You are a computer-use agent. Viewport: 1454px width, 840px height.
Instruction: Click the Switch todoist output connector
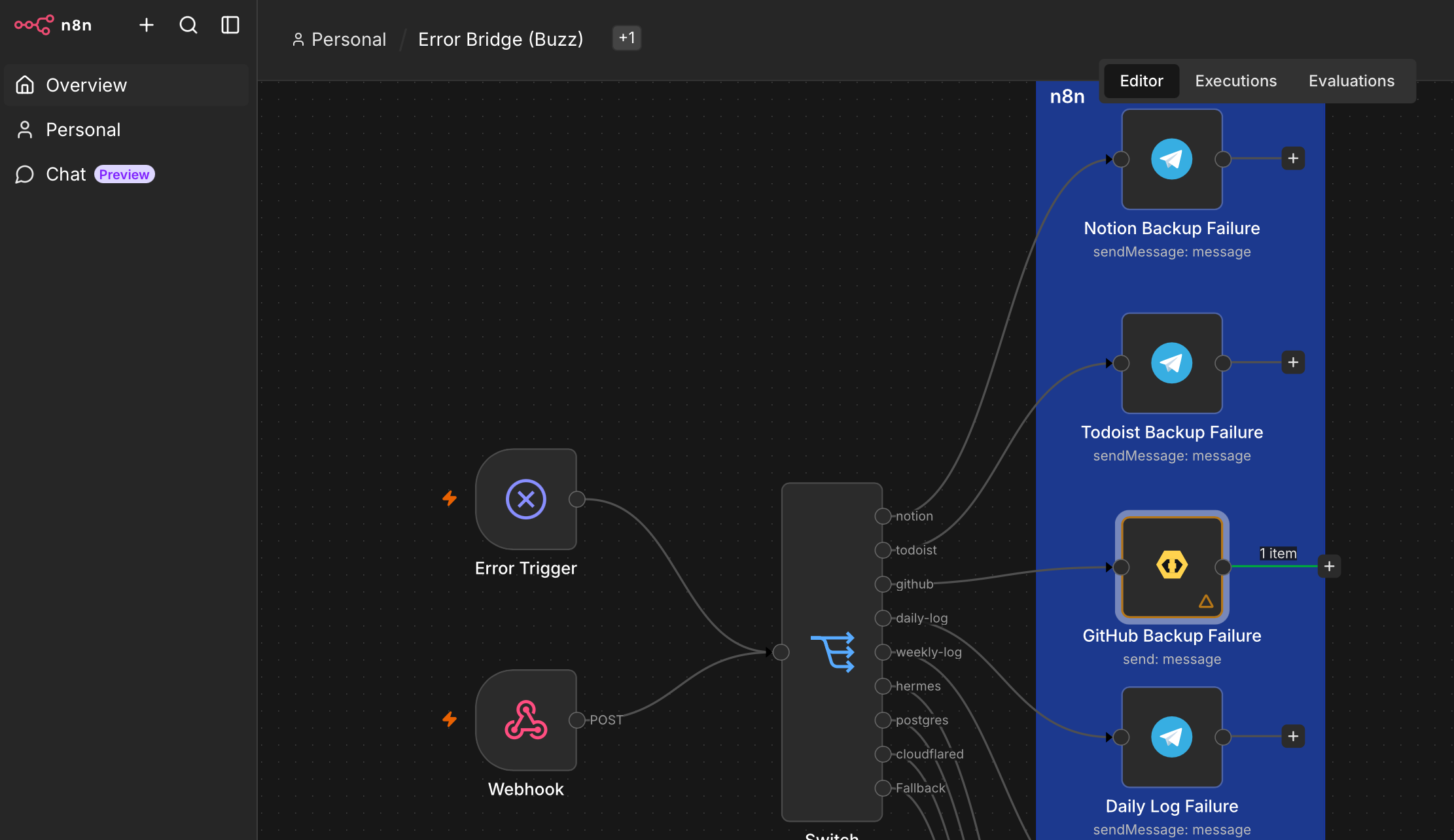coord(883,550)
